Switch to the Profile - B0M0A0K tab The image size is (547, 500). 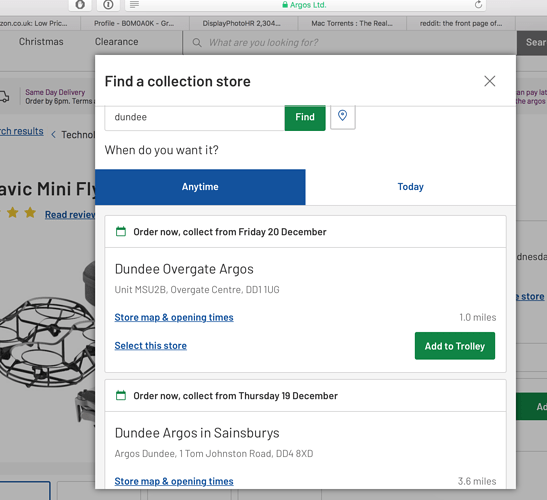point(135,23)
